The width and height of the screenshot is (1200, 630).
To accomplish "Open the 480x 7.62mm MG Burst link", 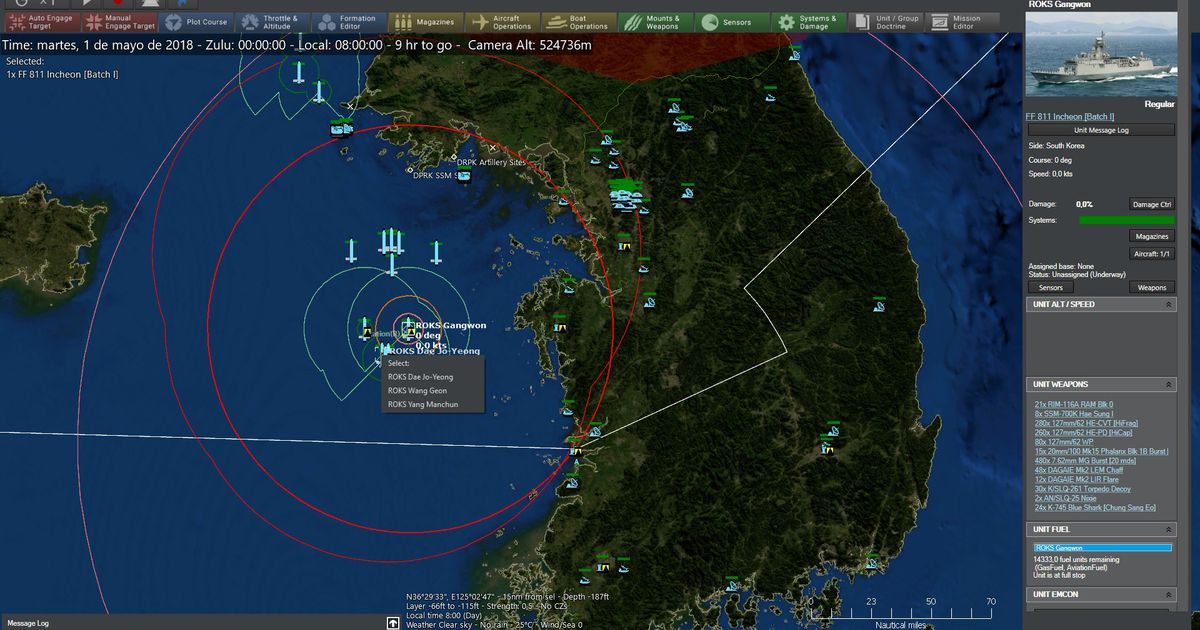I will tap(1087, 460).
